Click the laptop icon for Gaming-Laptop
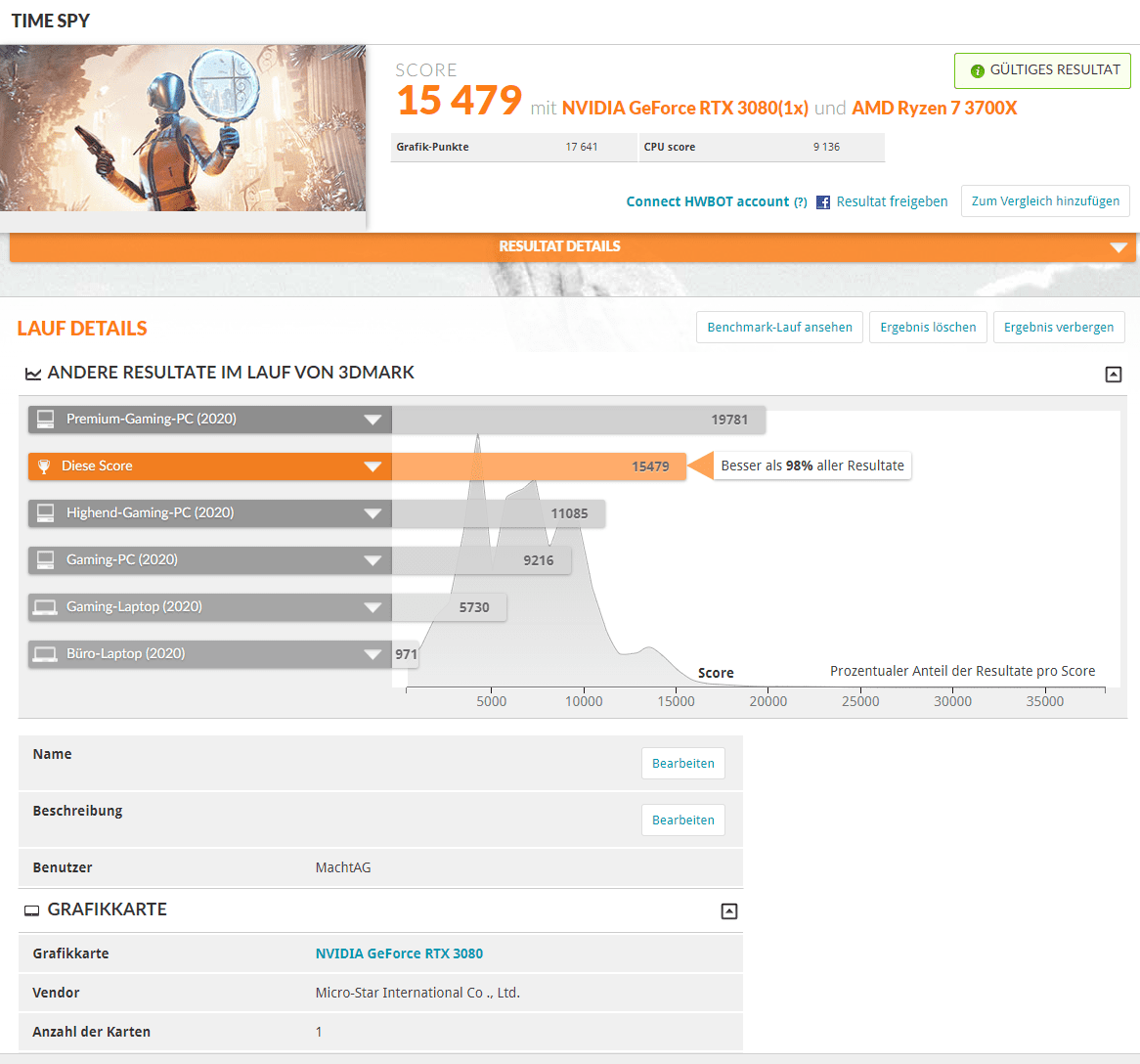Screen dimensions: 1140x1064 [45, 607]
